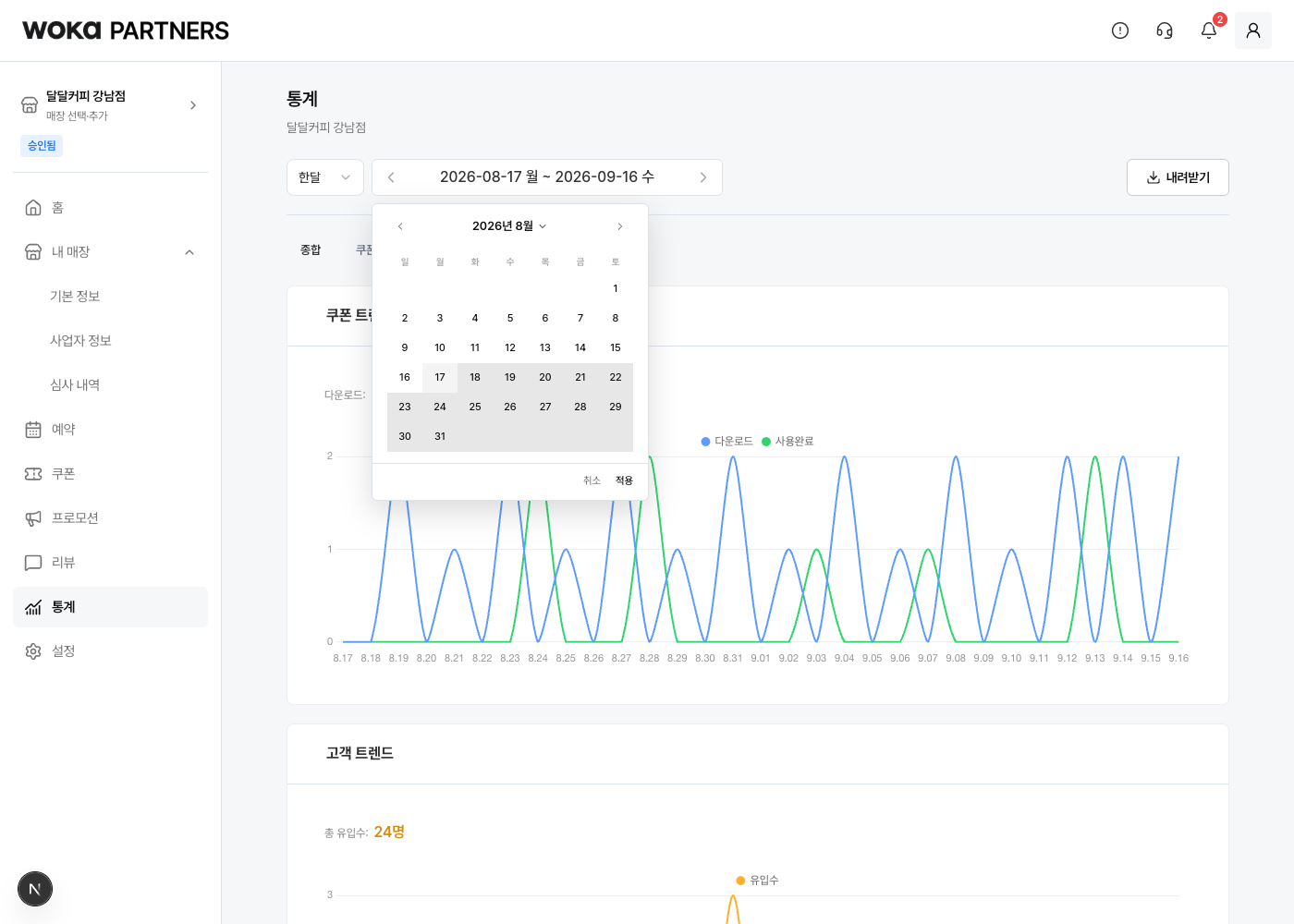Open the 한달 period dropdown

[x=325, y=177]
